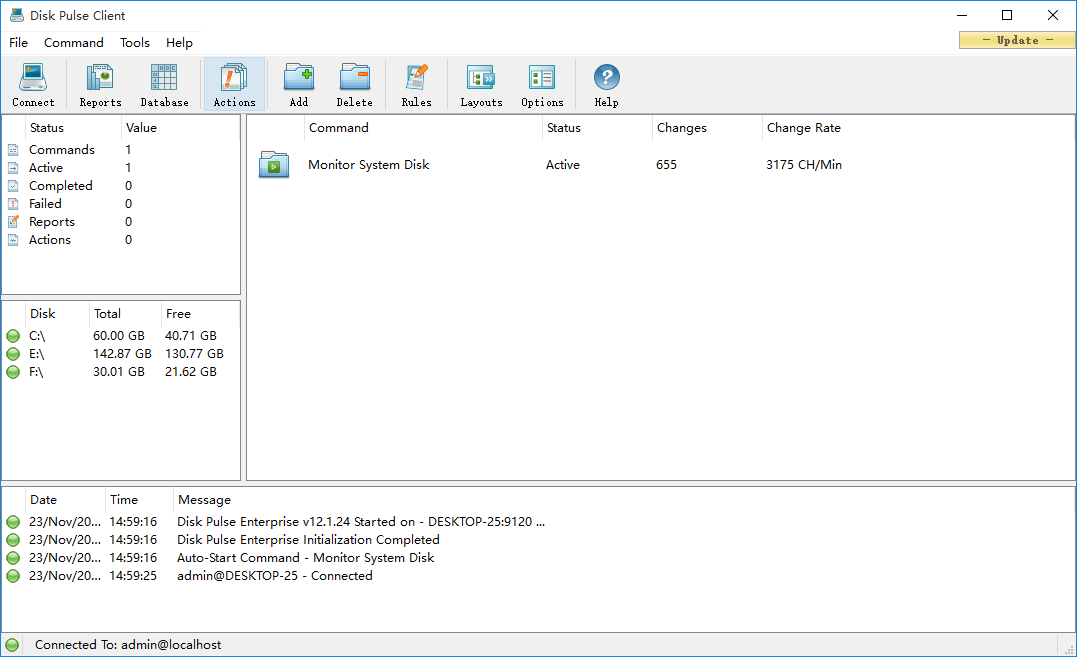The height and width of the screenshot is (657, 1077).
Task: Click the Disk Pulse Client title bar icon
Action: click(16, 15)
